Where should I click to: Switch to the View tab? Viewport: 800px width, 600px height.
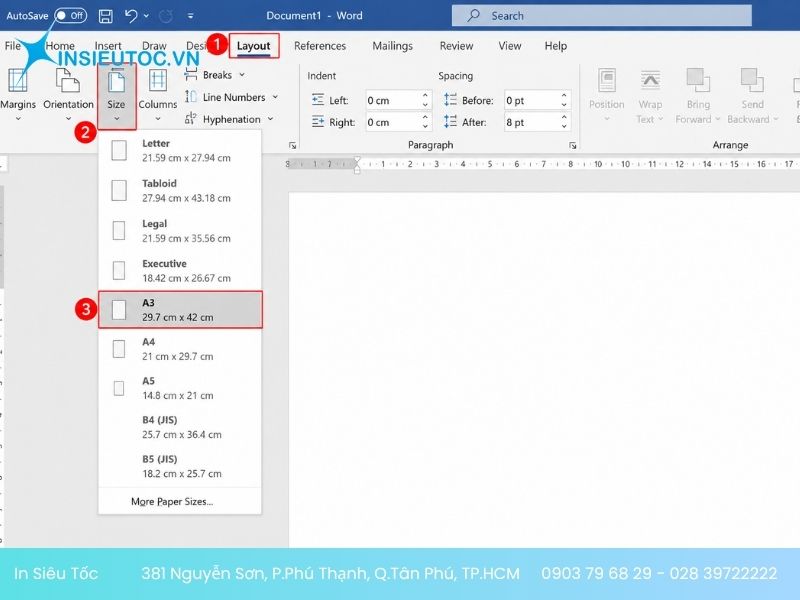point(510,46)
